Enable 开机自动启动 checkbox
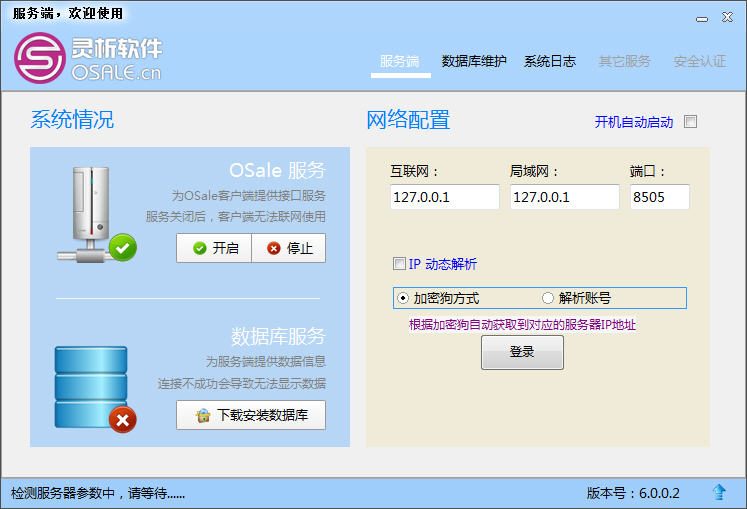The image size is (747, 509). tap(690, 122)
